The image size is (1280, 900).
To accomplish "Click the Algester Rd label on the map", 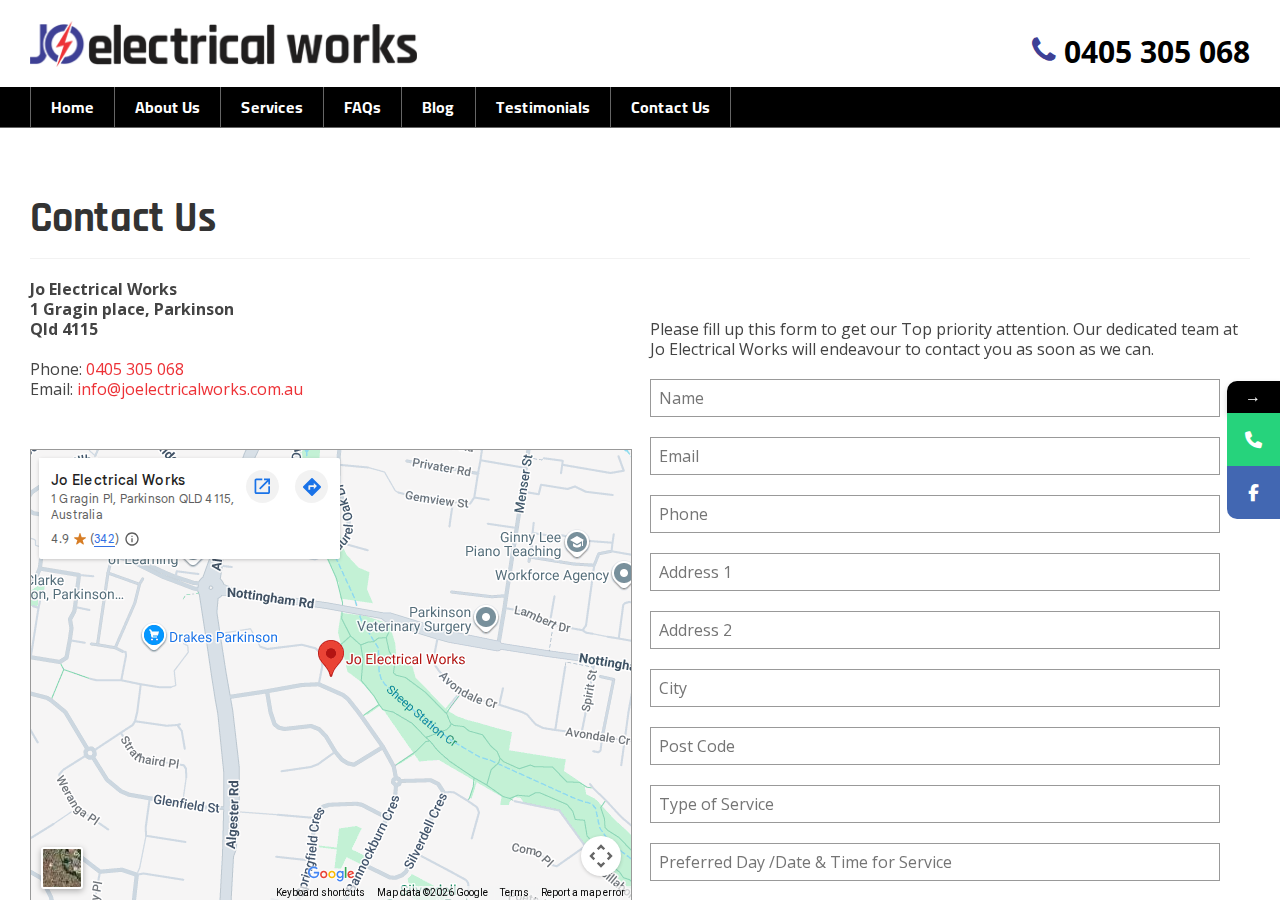I will pos(232,814).
